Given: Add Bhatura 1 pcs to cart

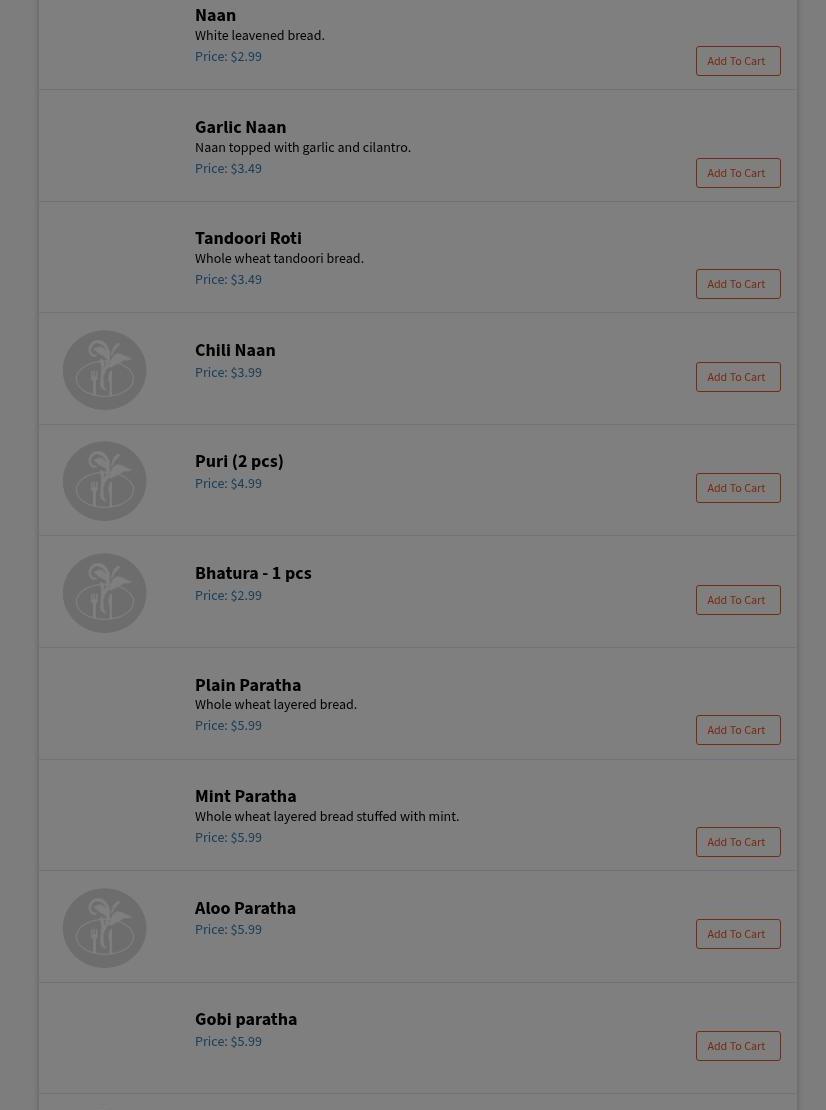Looking at the screenshot, I should pos(737,600).
